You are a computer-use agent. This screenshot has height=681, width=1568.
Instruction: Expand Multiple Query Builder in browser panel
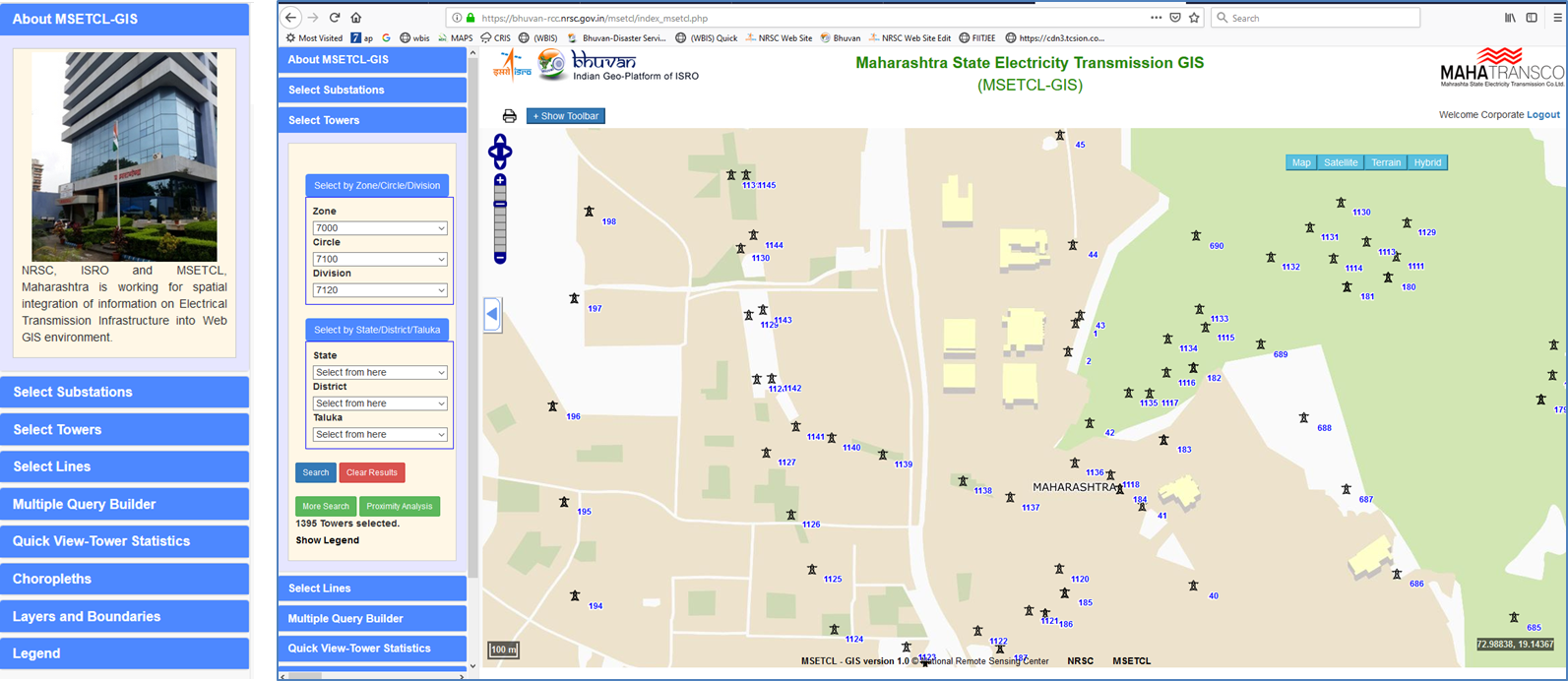tap(372, 619)
